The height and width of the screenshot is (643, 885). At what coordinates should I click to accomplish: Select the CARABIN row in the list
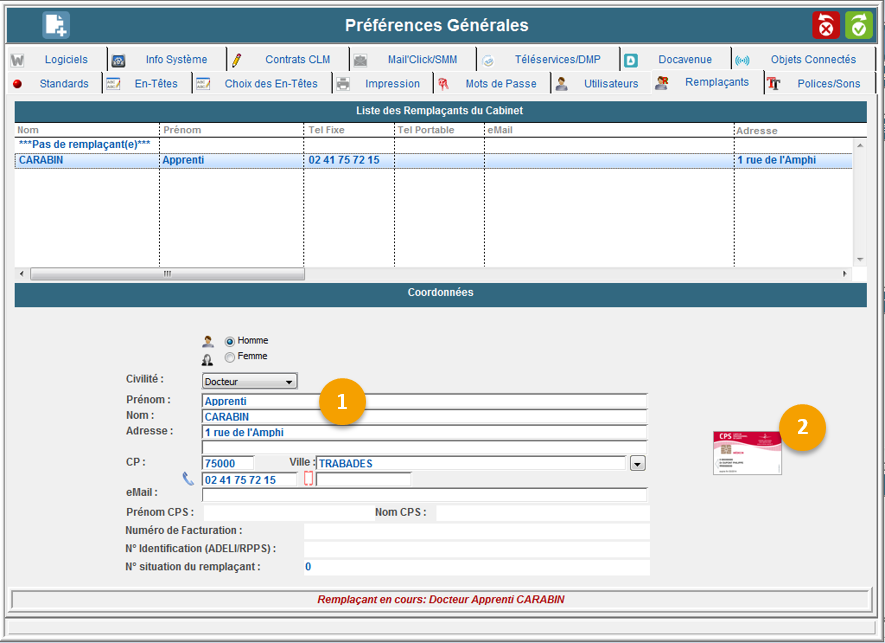[86, 160]
